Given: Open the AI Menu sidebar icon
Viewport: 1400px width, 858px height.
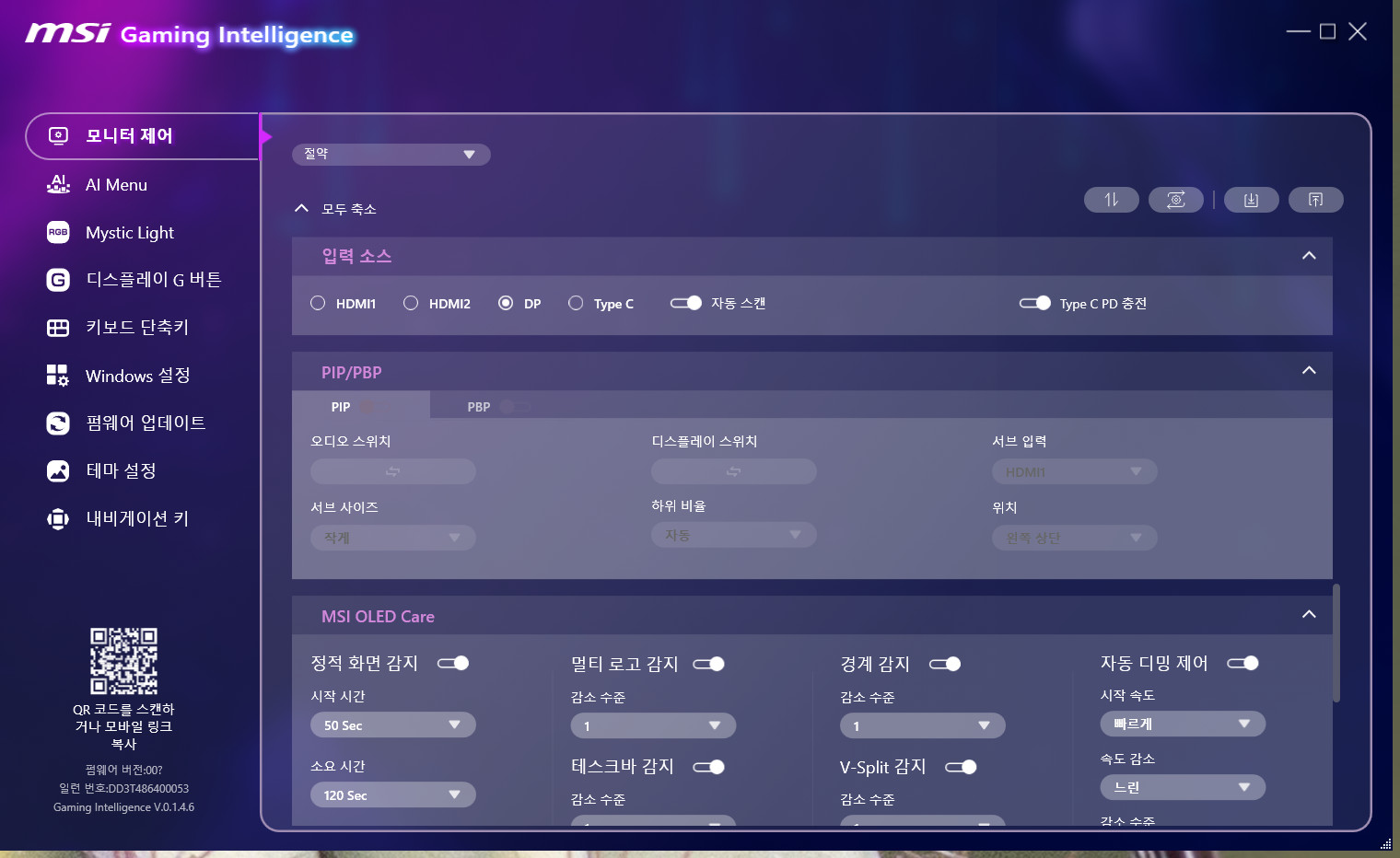Looking at the screenshot, I should pyautogui.click(x=58, y=184).
